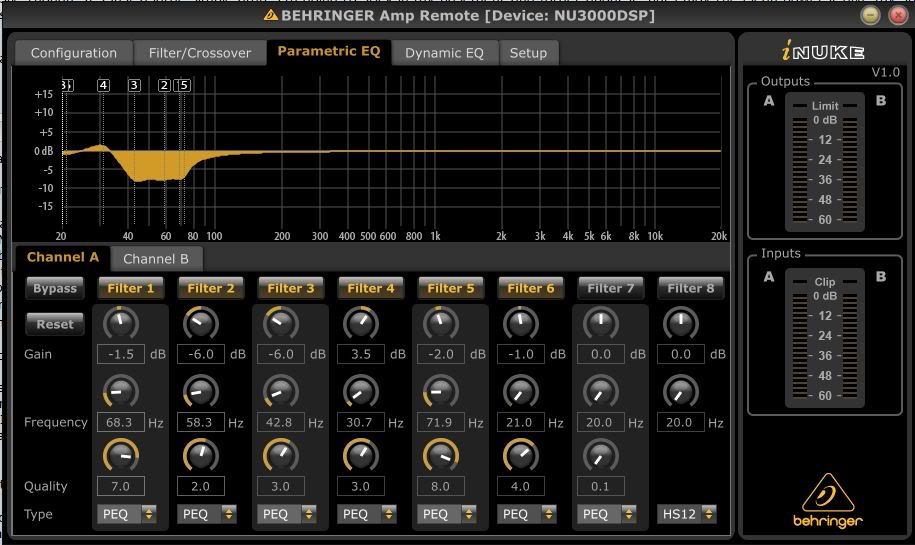Switch to Channel B tab

156,259
